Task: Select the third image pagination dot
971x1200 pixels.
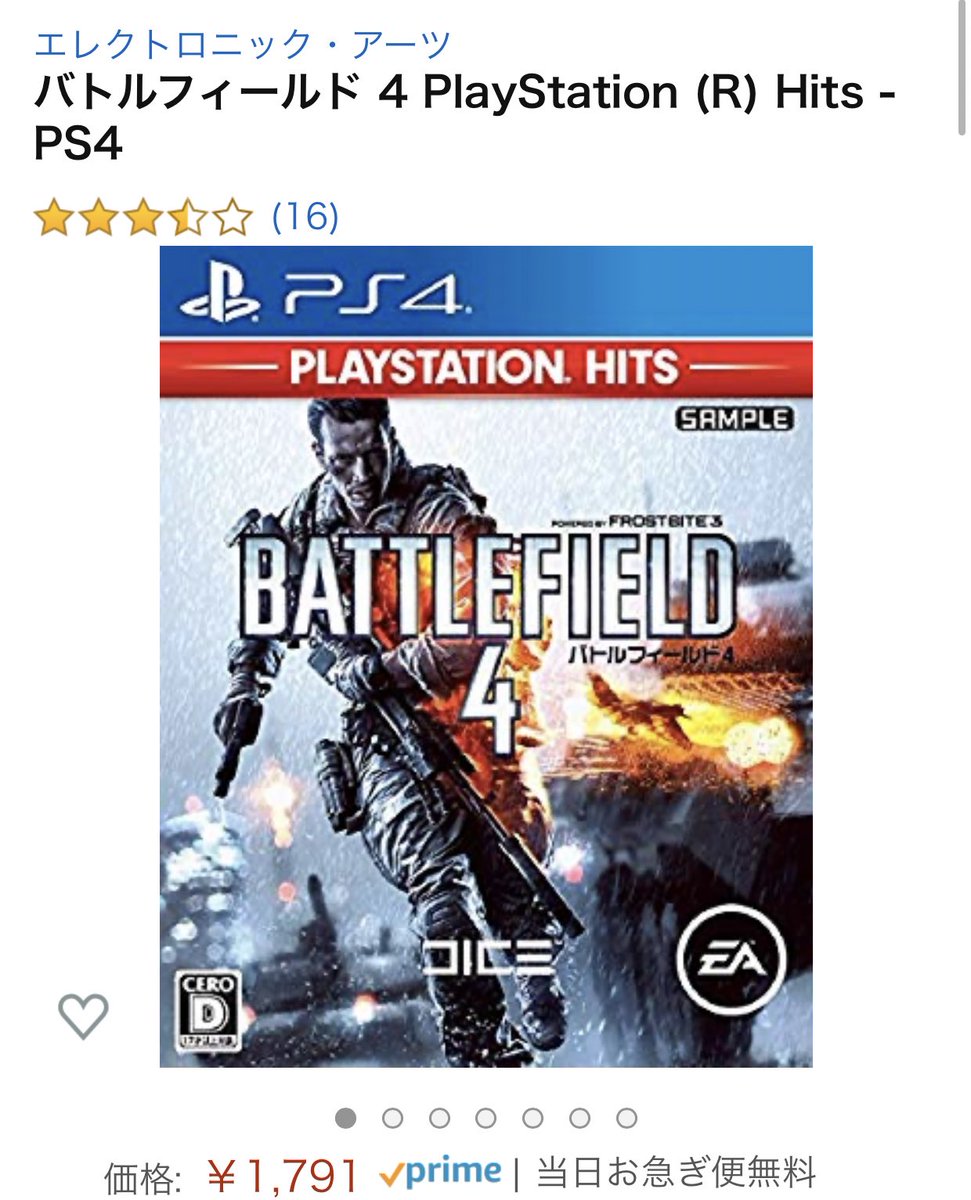Action: 439,1117
